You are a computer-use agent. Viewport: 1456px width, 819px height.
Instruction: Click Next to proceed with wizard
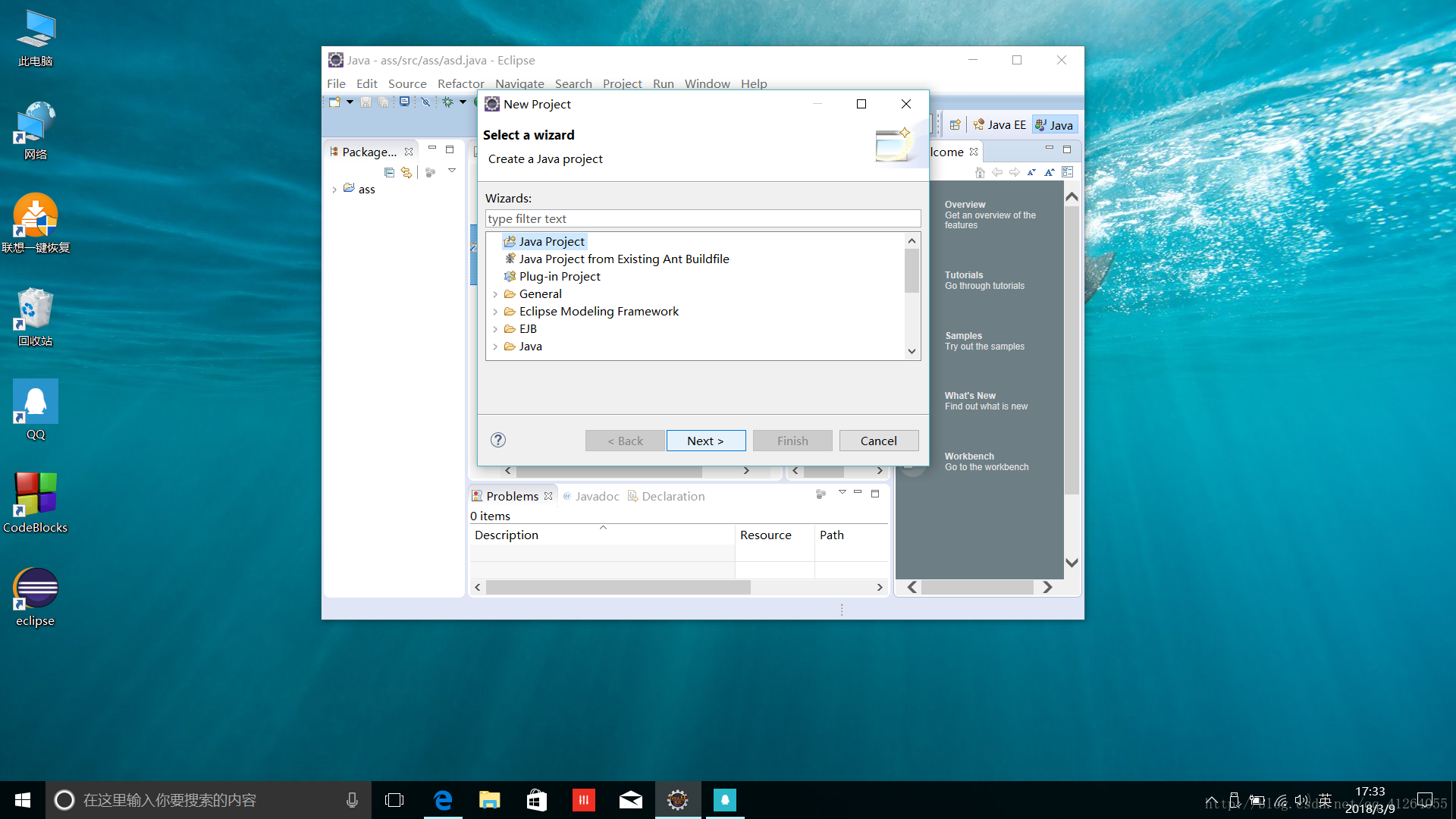pos(705,440)
